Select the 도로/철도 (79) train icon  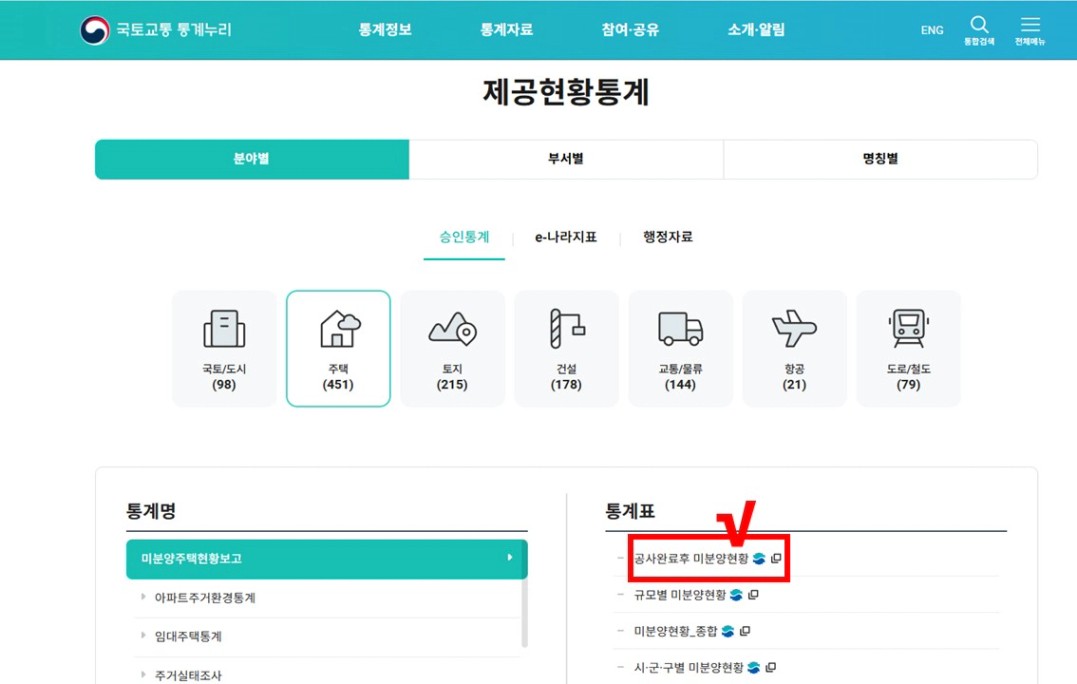point(908,349)
